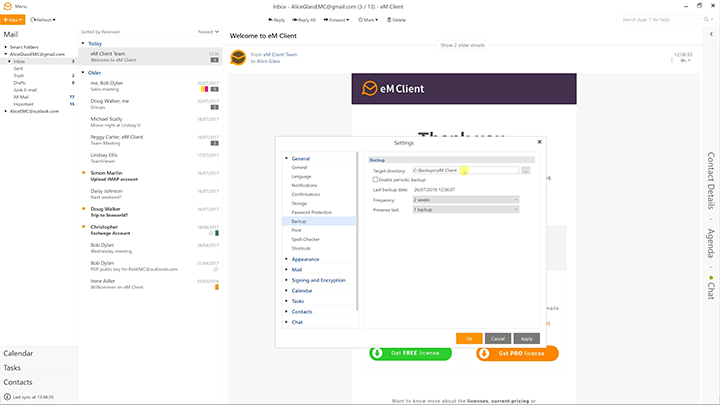The width and height of the screenshot is (720, 405).
Task: Select Notifications in Settings tree
Action: [304, 186]
